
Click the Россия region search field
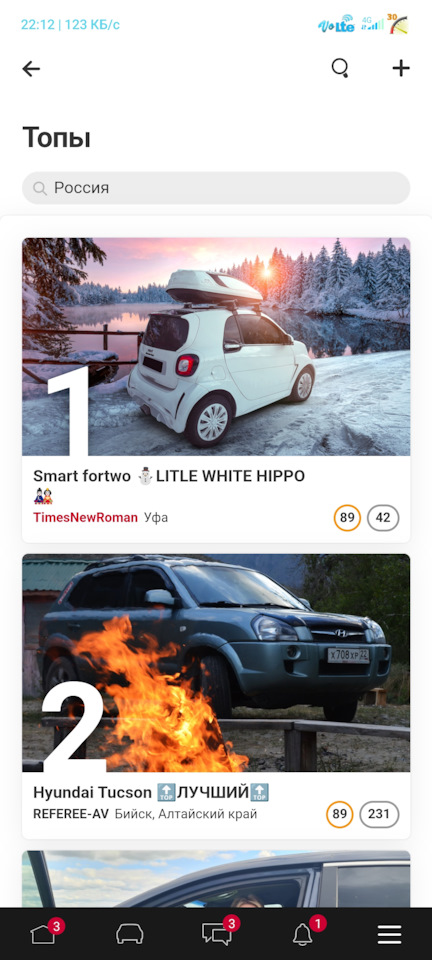coord(216,188)
